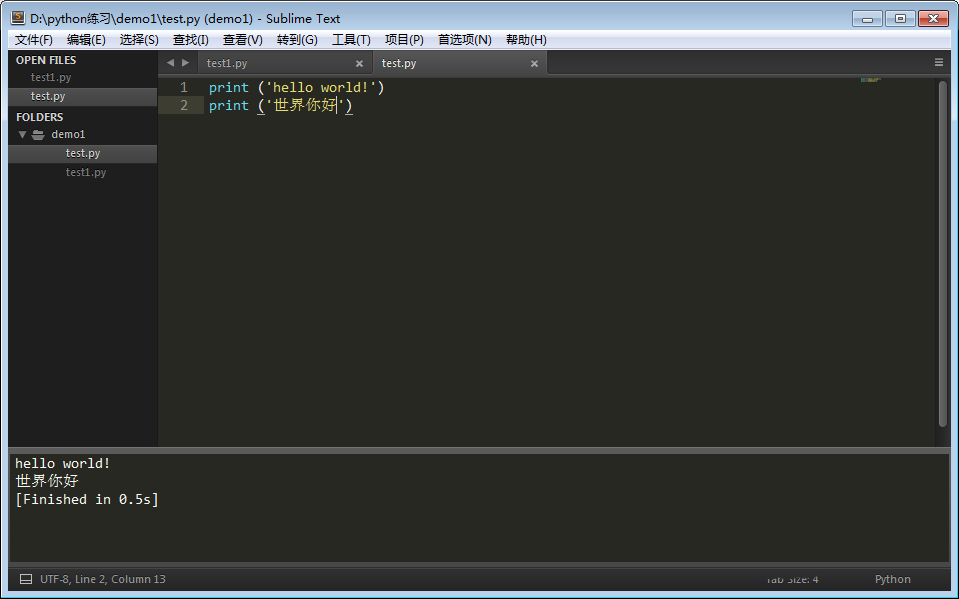Open the 查看(V) menu

[243, 40]
